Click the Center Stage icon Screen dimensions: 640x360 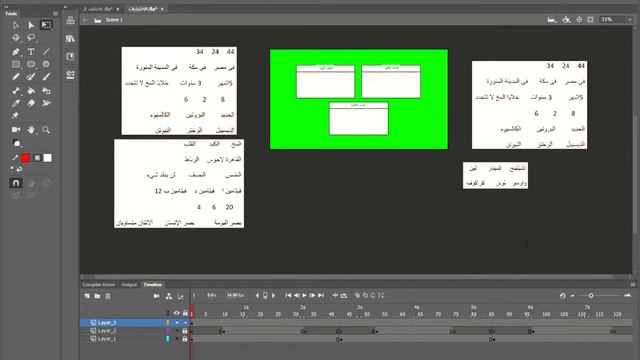coord(579,20)
